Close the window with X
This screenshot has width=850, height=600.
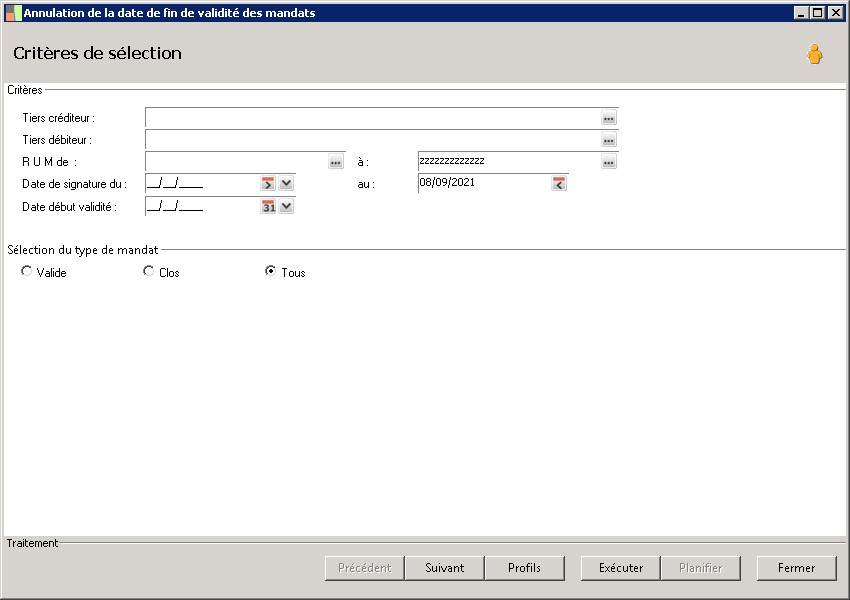coord(835,12)
